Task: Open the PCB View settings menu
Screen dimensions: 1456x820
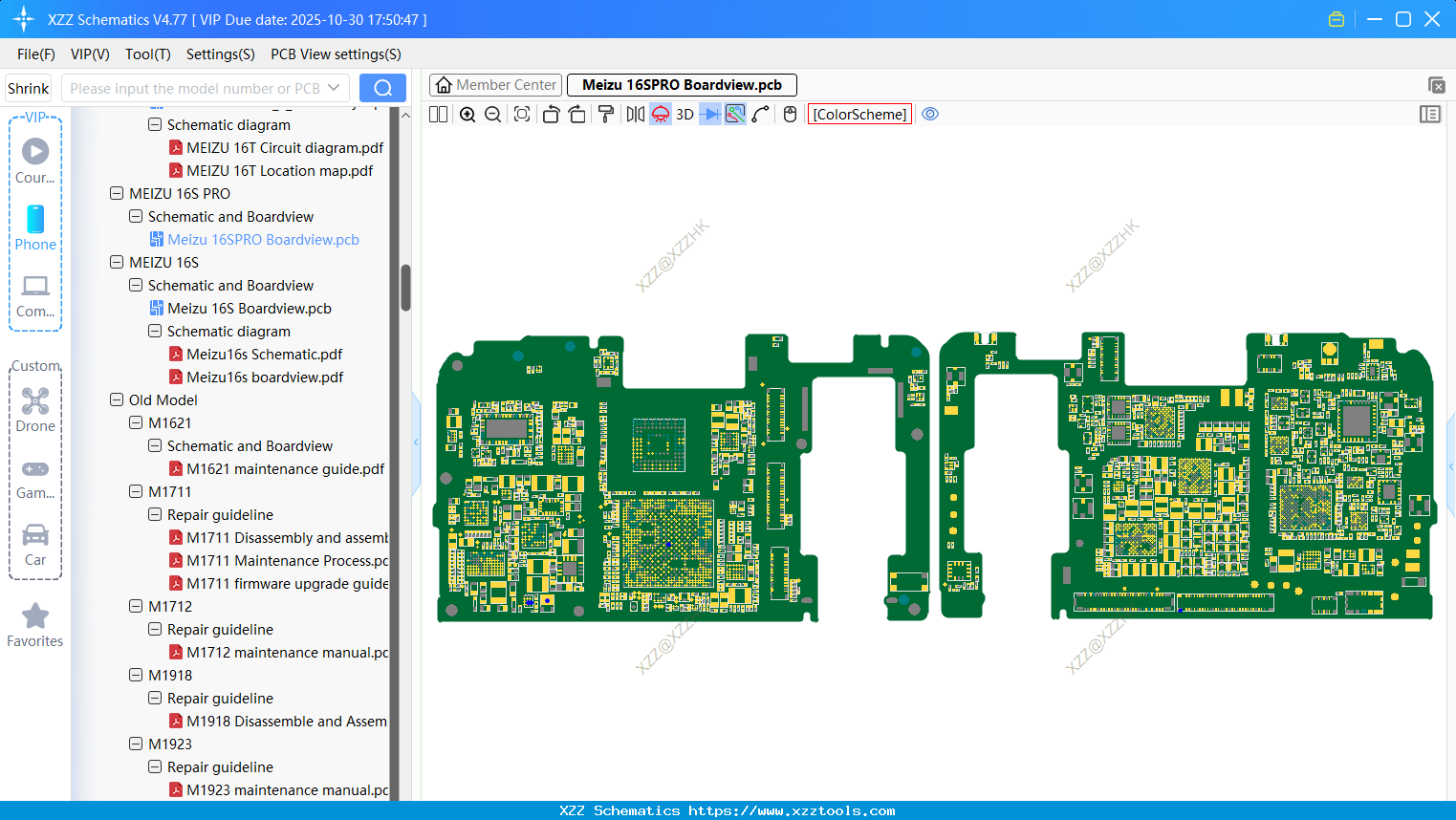Action: (x=336, y=54)
